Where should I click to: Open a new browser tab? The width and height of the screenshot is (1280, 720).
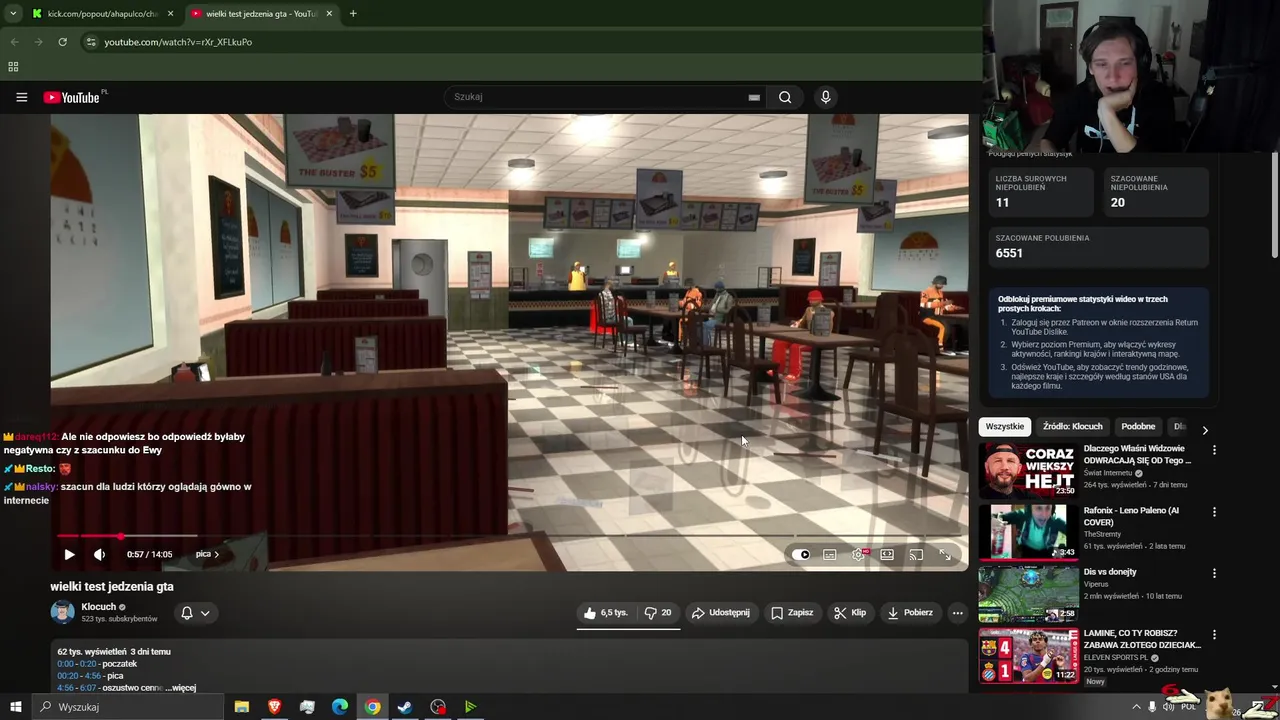pyautogui.click(x=353, y=14)
